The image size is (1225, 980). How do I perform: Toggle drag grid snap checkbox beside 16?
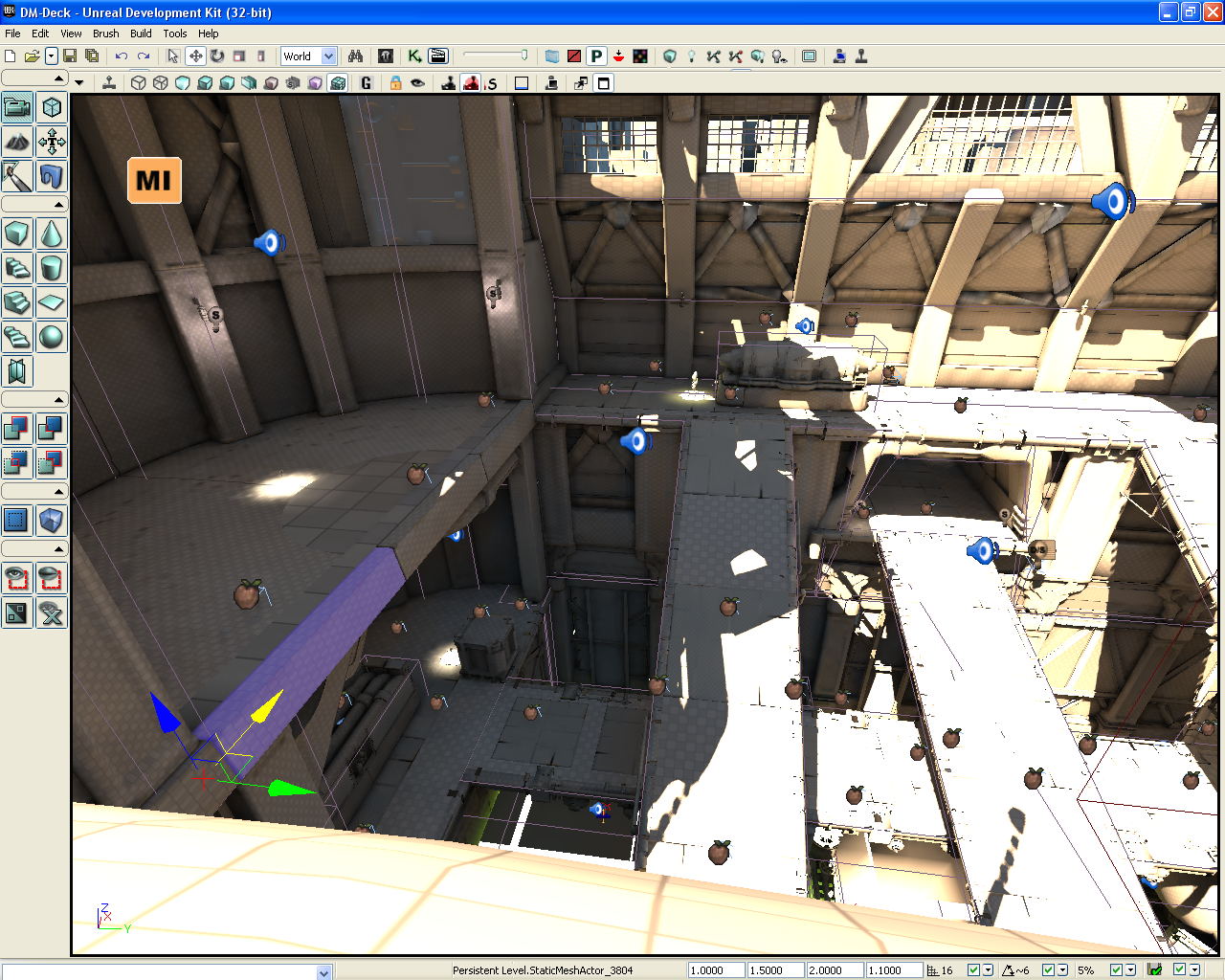[974, 970]
